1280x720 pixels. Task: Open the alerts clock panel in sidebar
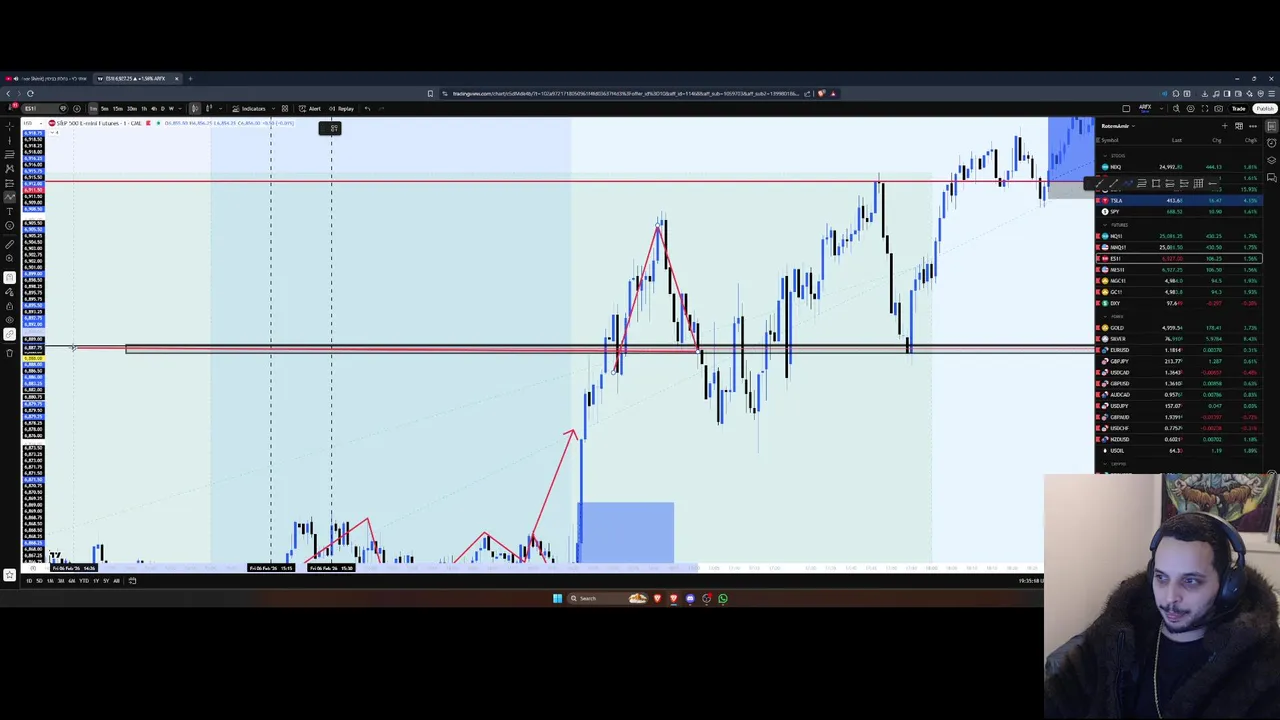coord(1272,143)
